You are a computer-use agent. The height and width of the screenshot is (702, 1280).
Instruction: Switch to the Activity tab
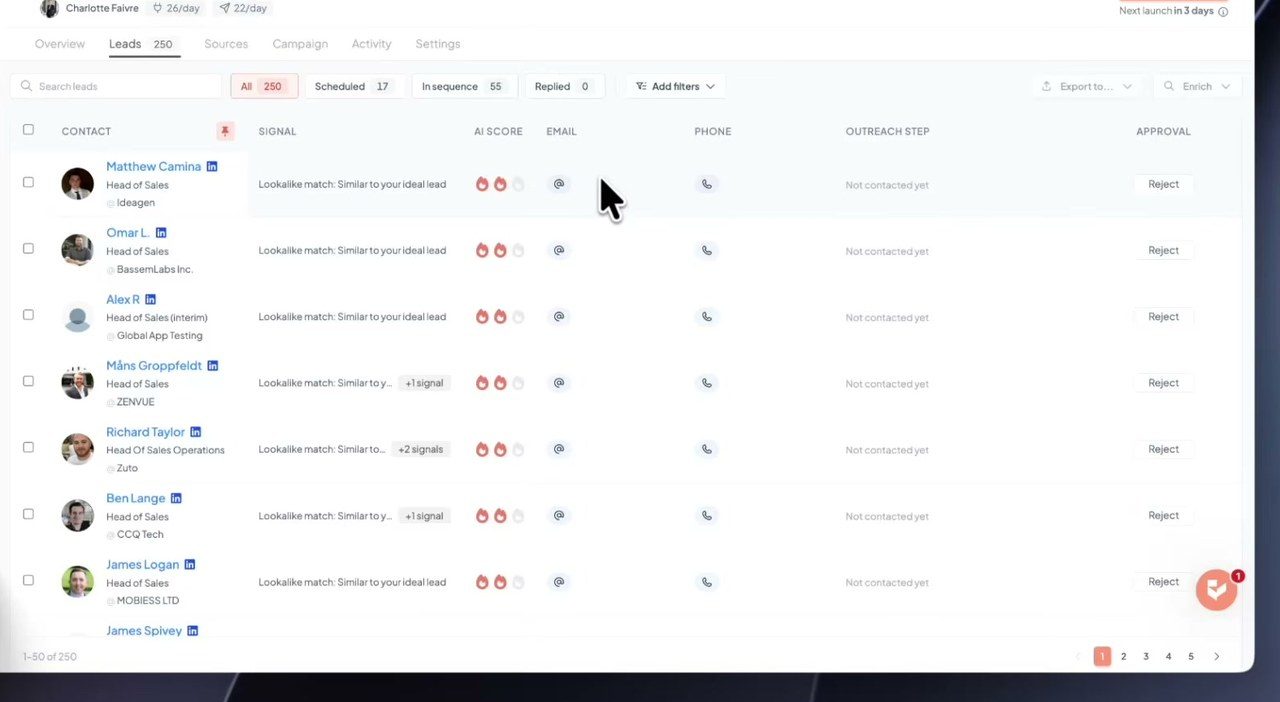point(371,44)
